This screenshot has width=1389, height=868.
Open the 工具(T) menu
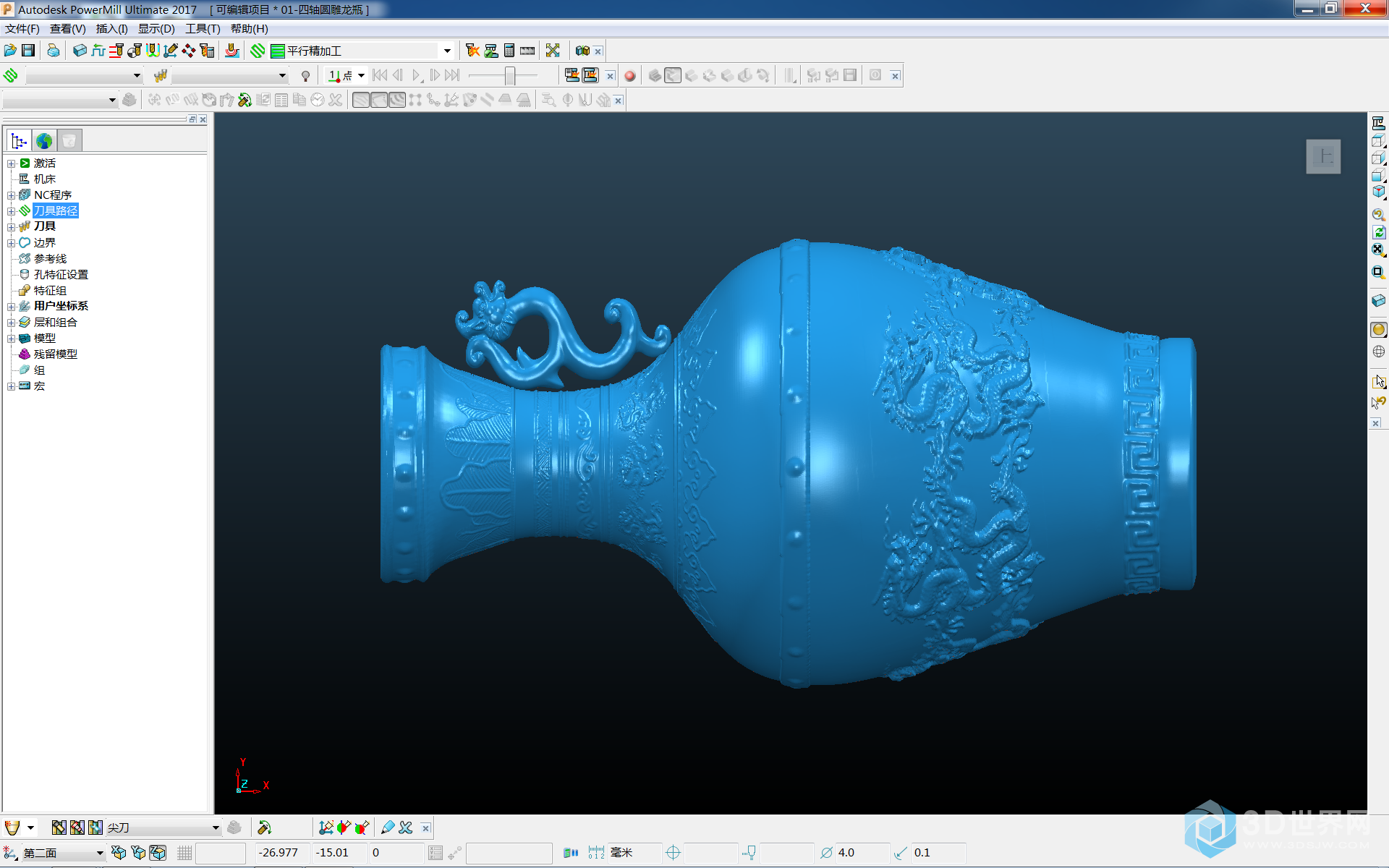(203, 29)
